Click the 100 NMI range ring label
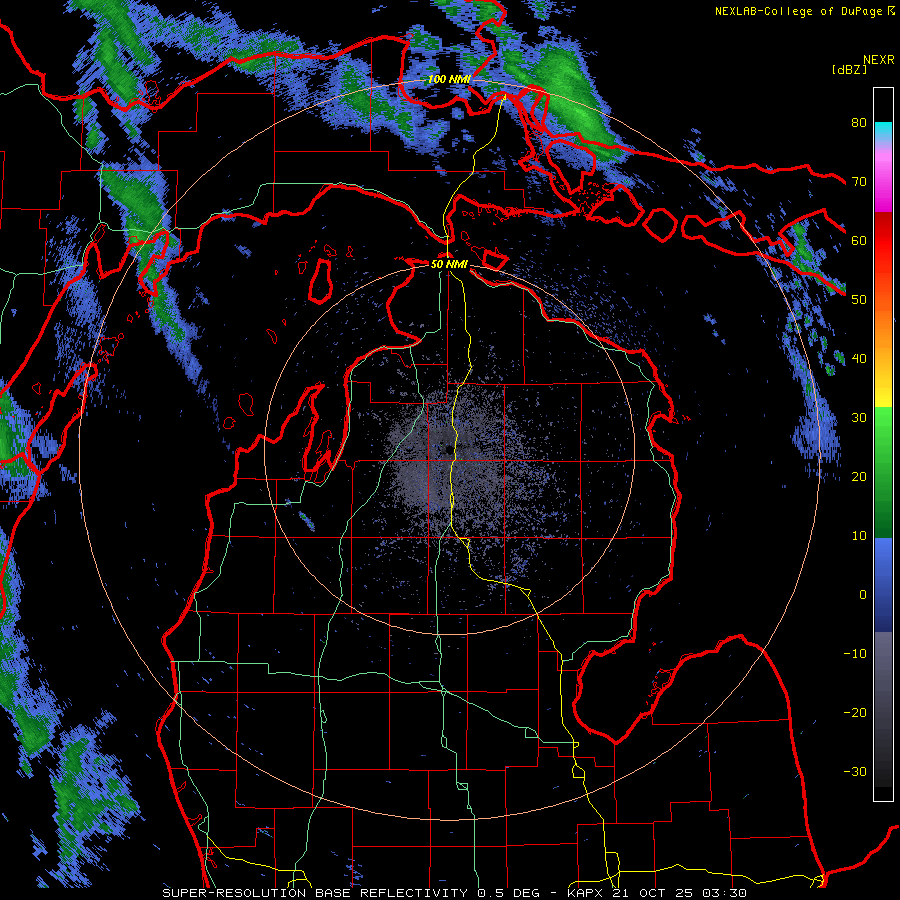 tap(449, 79)
